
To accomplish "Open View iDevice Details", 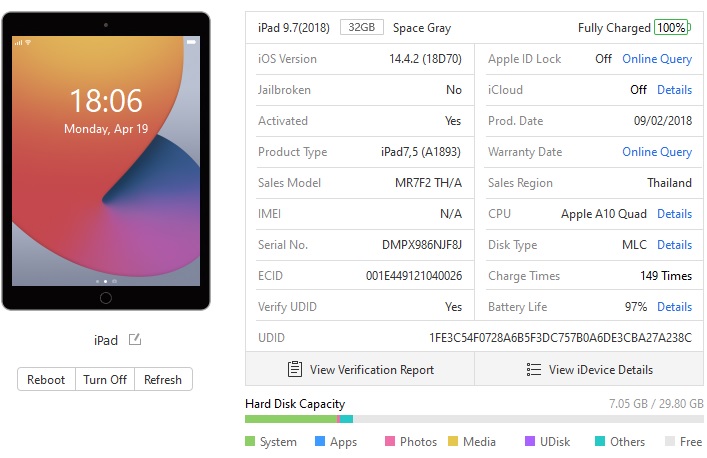I will point(589,369).
